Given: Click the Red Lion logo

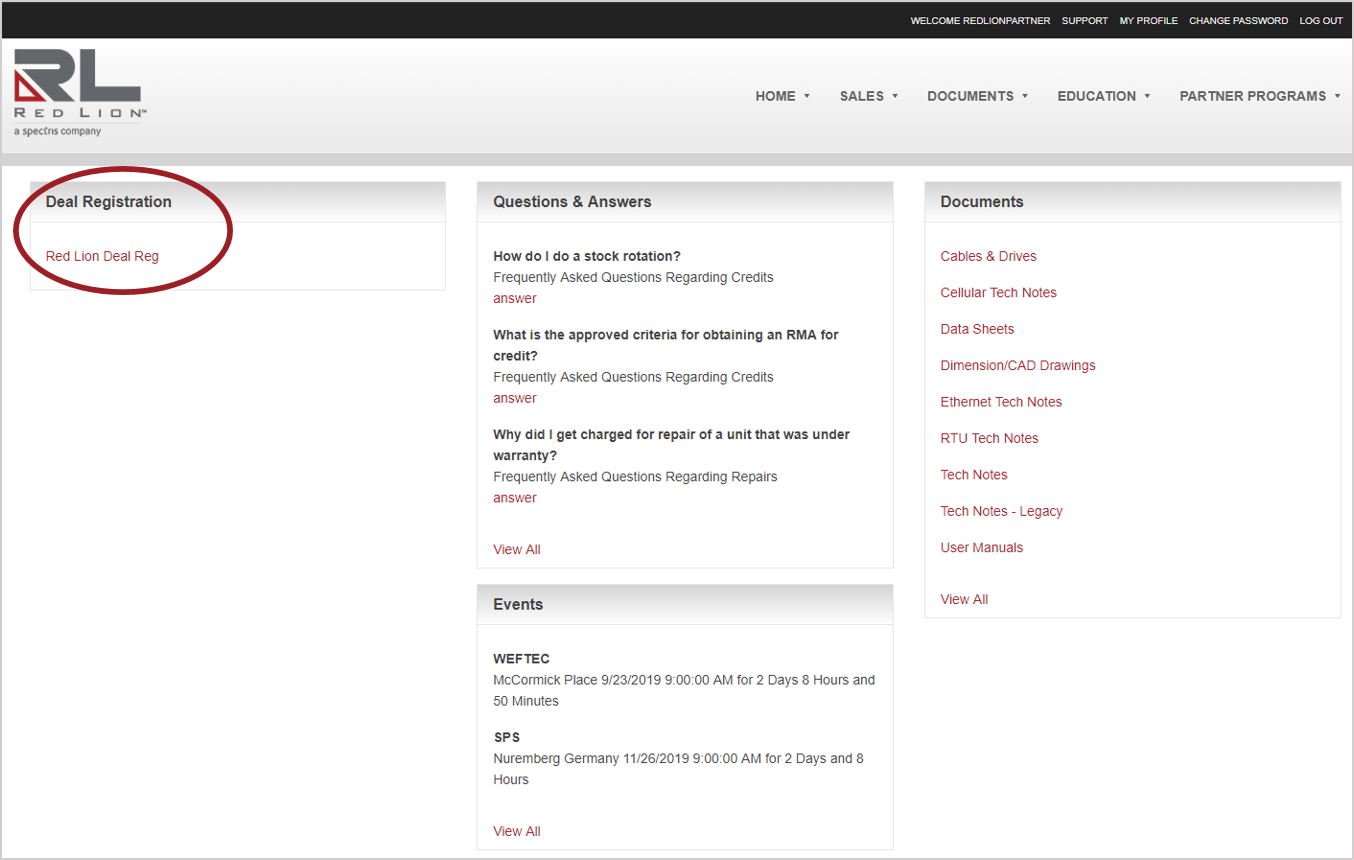Looking at the screenshot, I should click(x=78, y=92).
